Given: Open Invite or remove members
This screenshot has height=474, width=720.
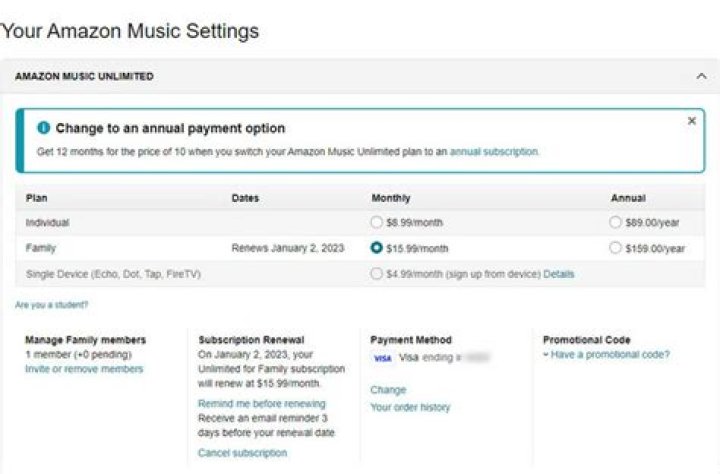Looking at the screenshot, I should point(84,369).
